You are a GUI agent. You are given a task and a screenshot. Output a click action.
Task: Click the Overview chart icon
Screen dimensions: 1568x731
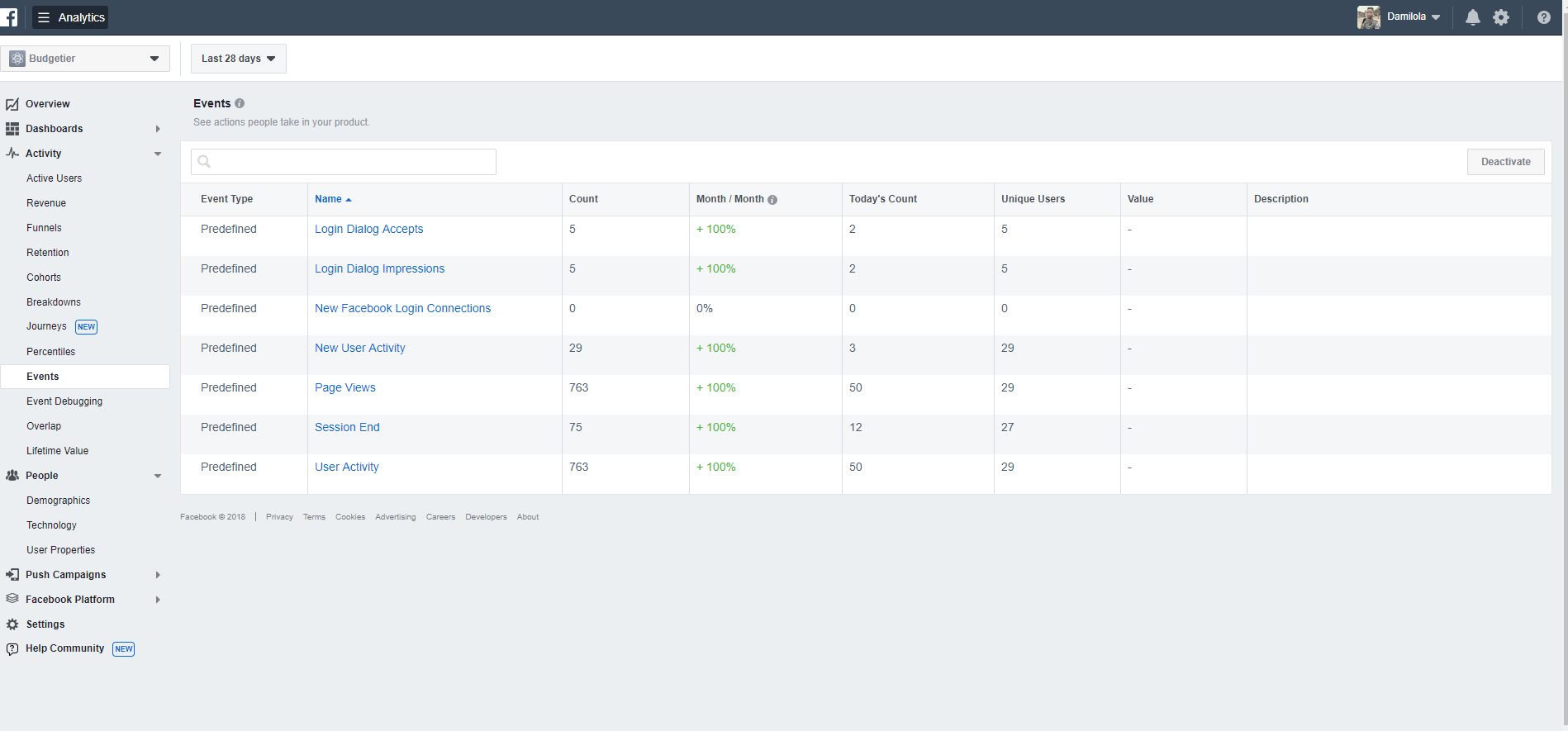tap(12, 104)
